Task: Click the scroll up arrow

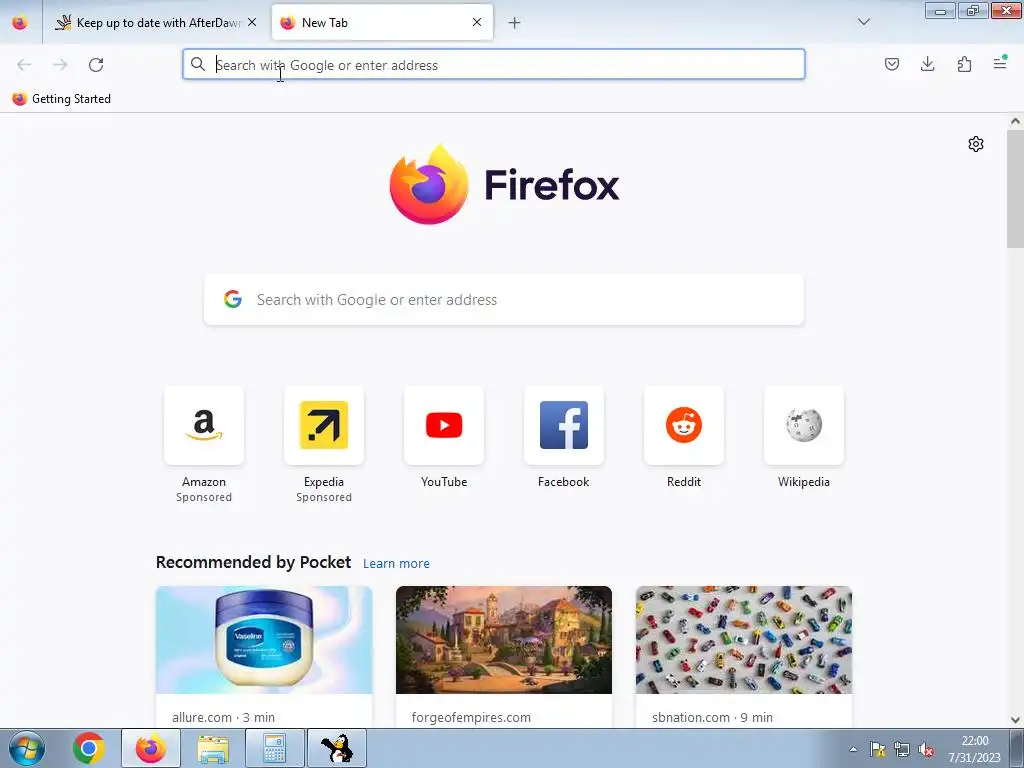Action: (1015, 121)
